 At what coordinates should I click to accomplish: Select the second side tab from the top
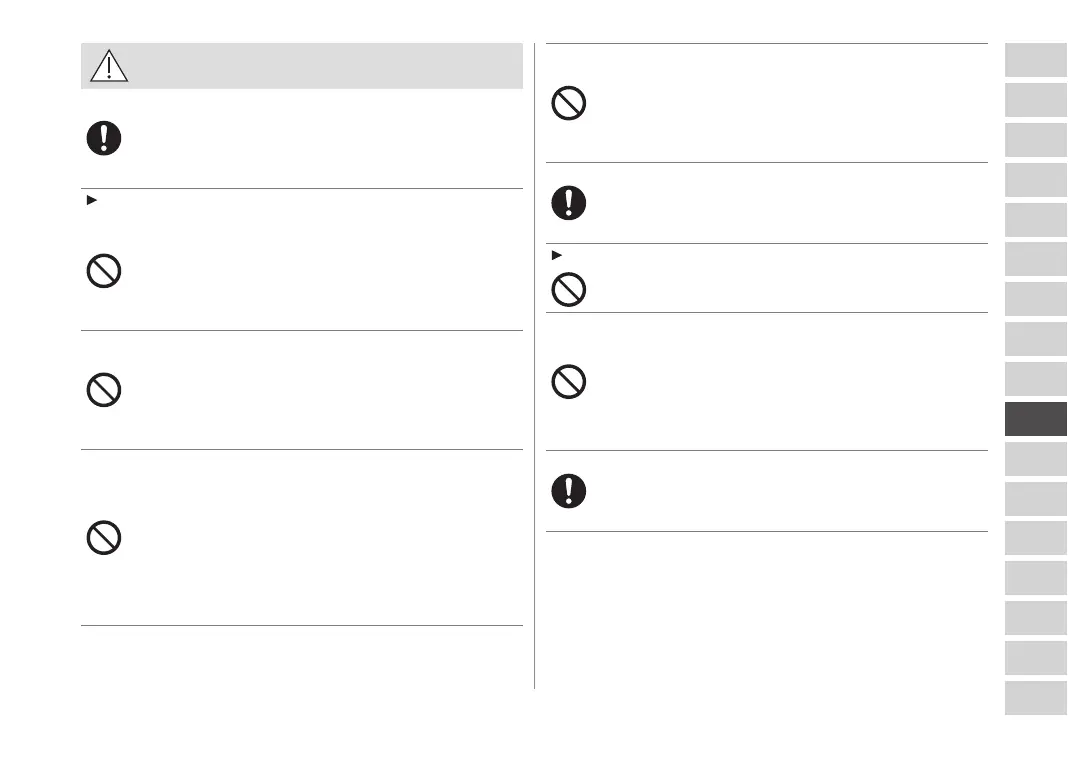tap(1036, 100)
